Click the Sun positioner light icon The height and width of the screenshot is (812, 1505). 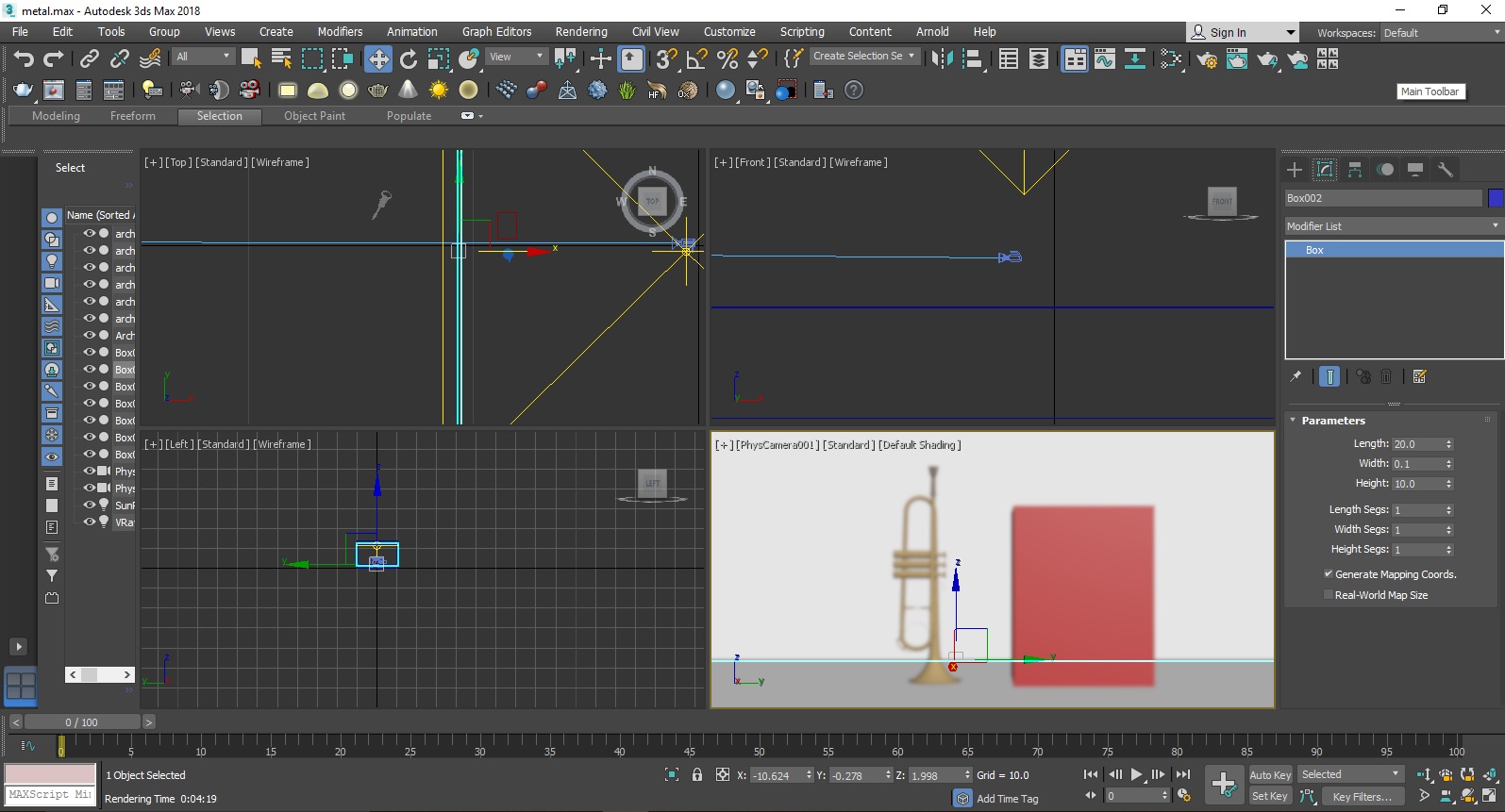[x=438, y=91]
